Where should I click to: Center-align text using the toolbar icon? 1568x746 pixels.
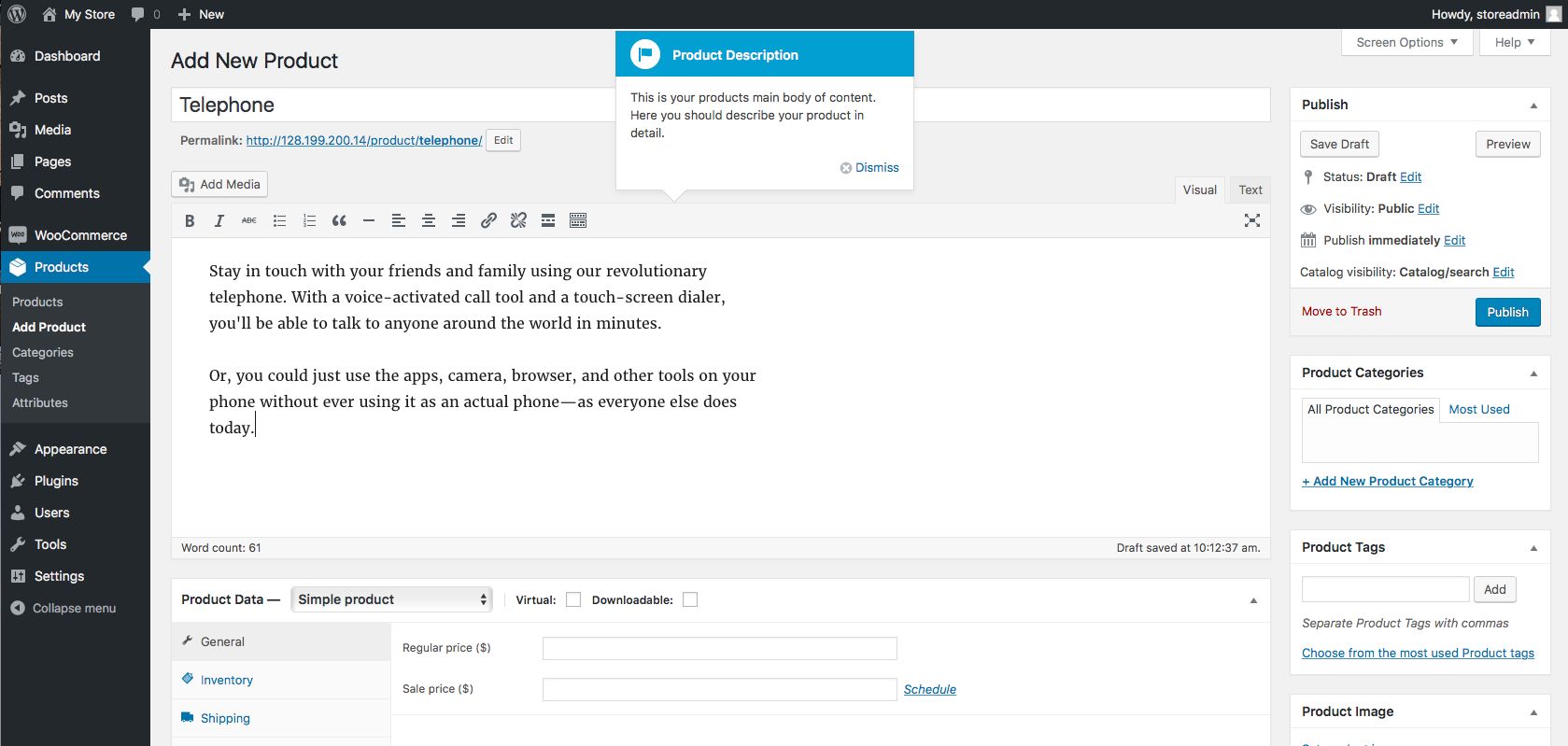click(429, 221)
